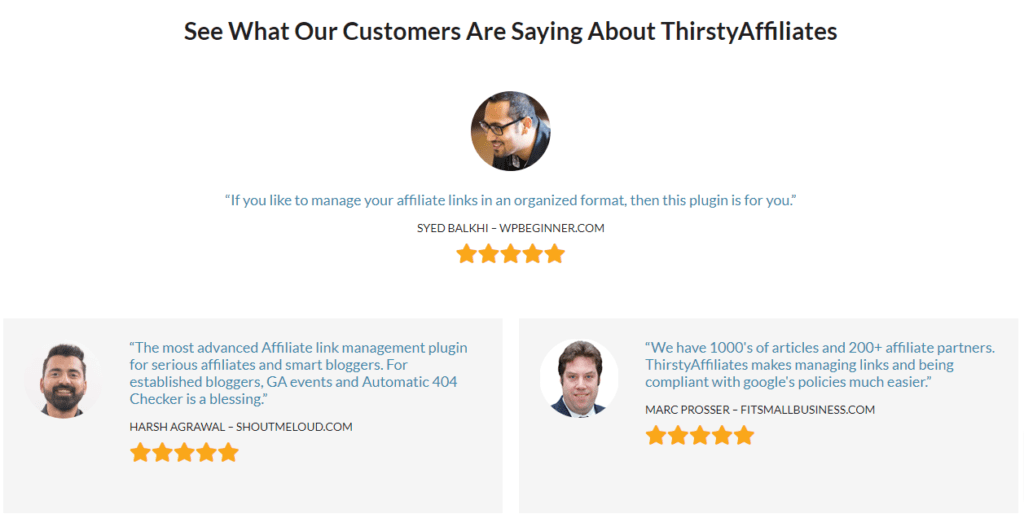Click the second star under Syed Balkhi's testimonial
This screenshot has width=1024, height=518.
489,254
